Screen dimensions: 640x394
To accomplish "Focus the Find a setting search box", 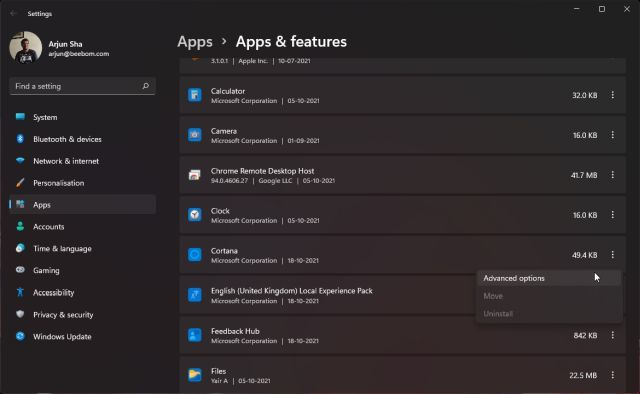I will click(82, 86).
